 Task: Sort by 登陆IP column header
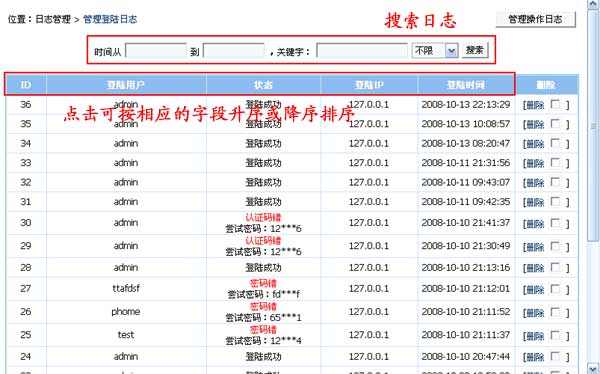point(369,85)
